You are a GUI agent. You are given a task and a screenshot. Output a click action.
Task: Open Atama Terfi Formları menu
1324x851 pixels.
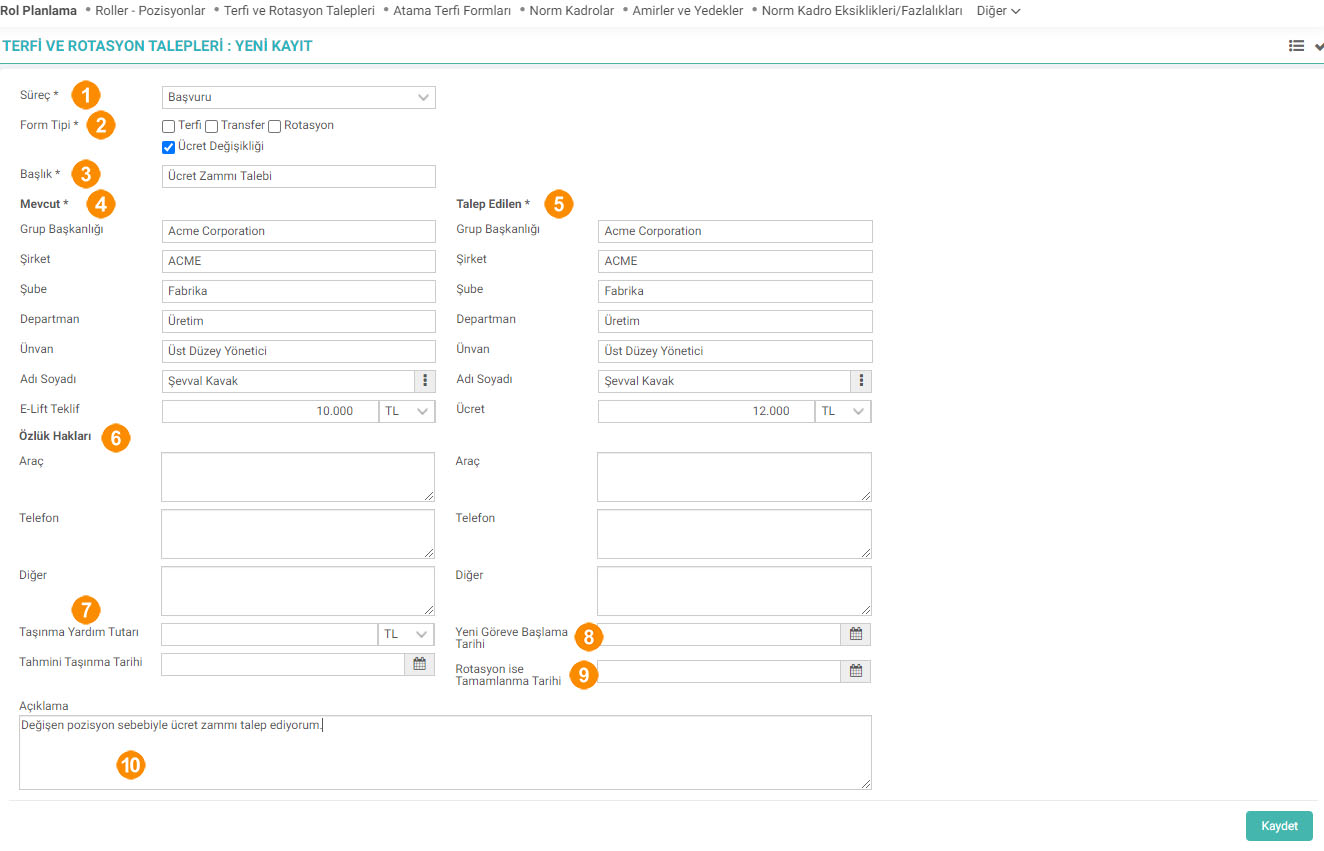coord(452,11)
